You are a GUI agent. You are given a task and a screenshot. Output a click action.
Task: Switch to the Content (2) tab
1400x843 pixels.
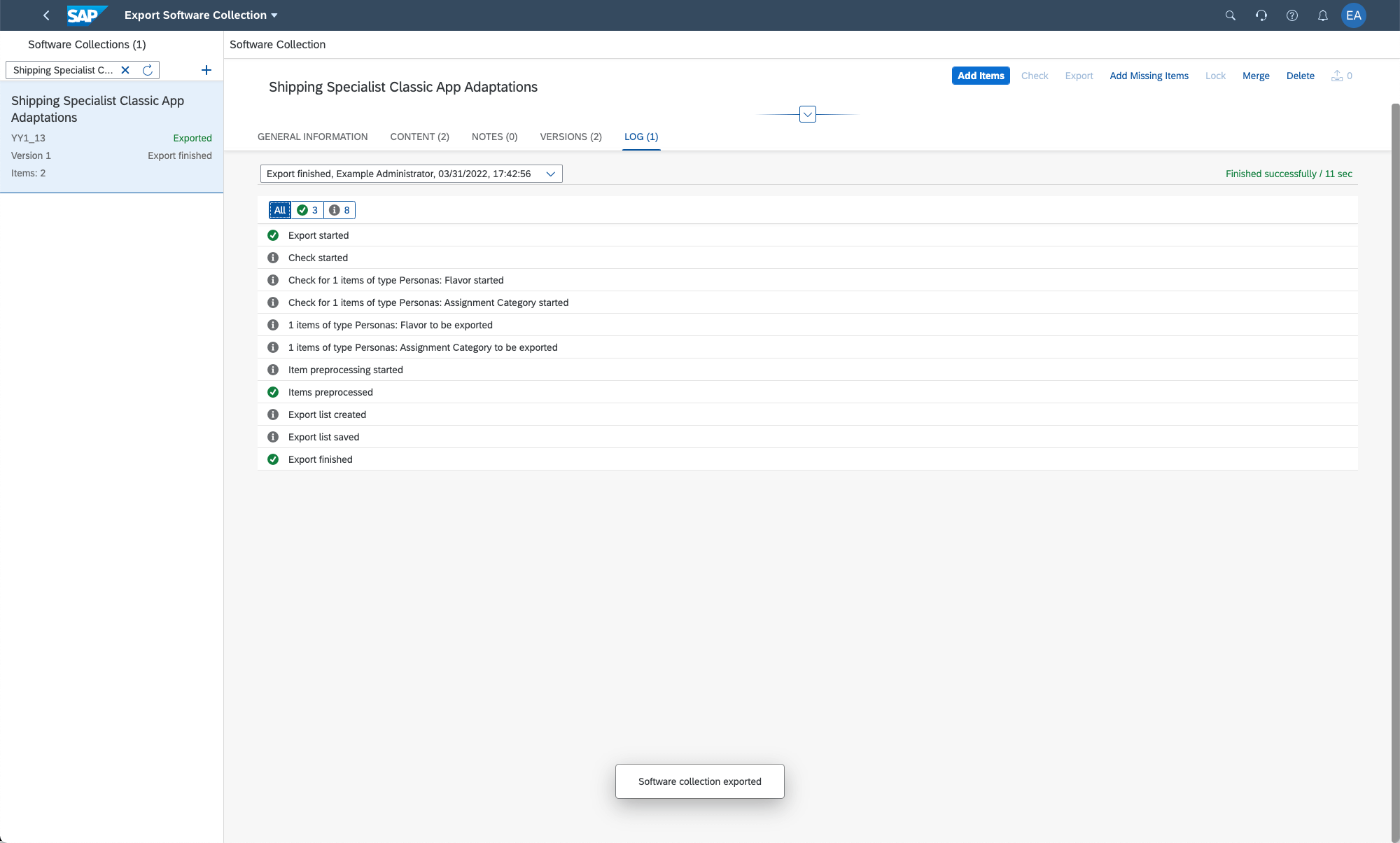tap(419, 137)
